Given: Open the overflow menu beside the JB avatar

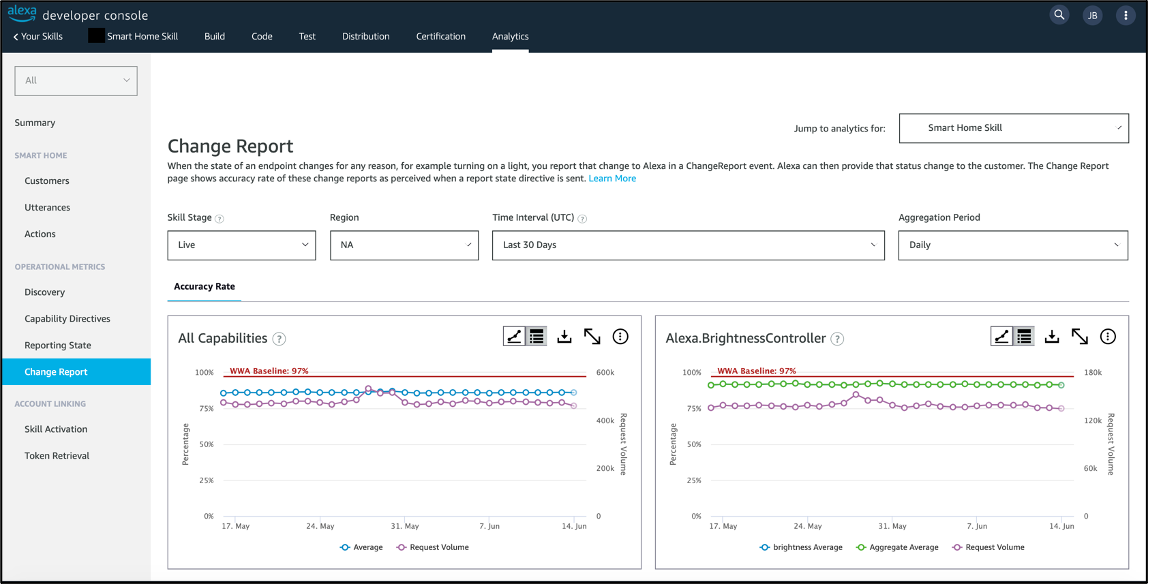Looking at the screenshot, I should point(1126,15).
